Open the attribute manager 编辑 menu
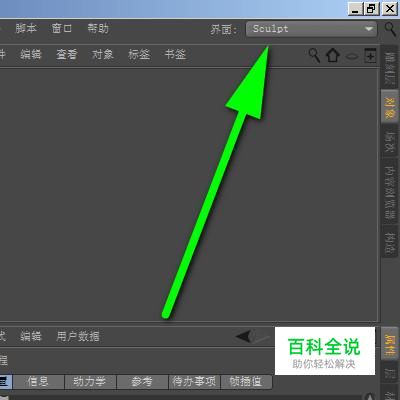400x400 pixels. 31,336
